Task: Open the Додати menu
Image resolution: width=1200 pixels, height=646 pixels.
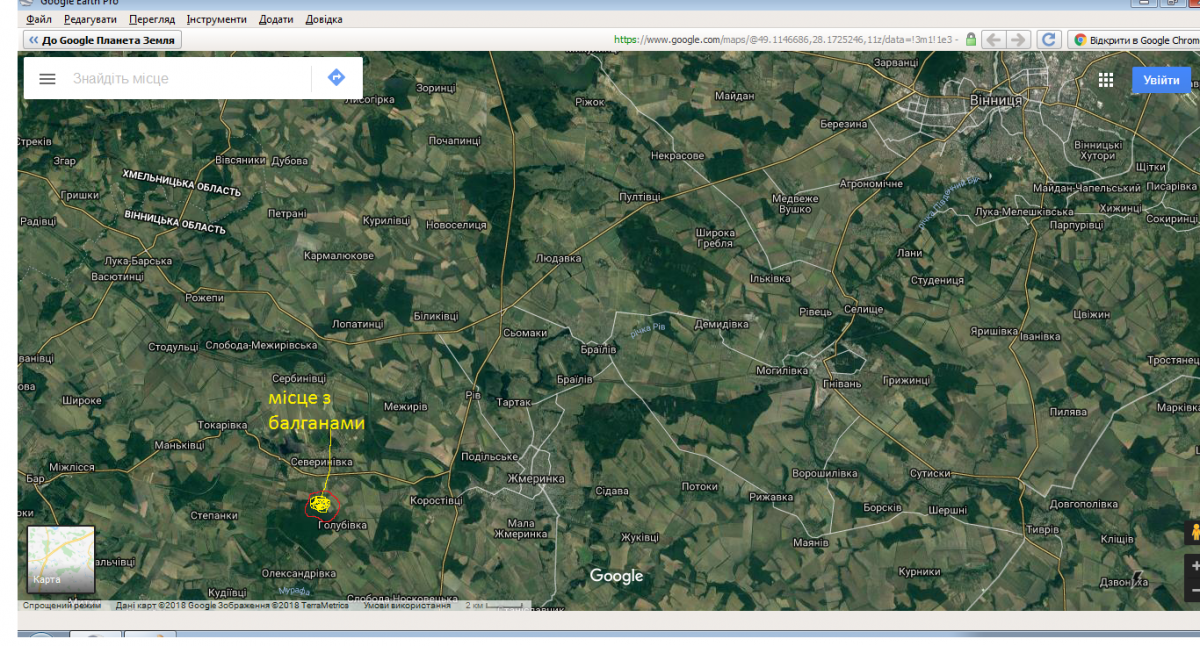Action: 276,19
